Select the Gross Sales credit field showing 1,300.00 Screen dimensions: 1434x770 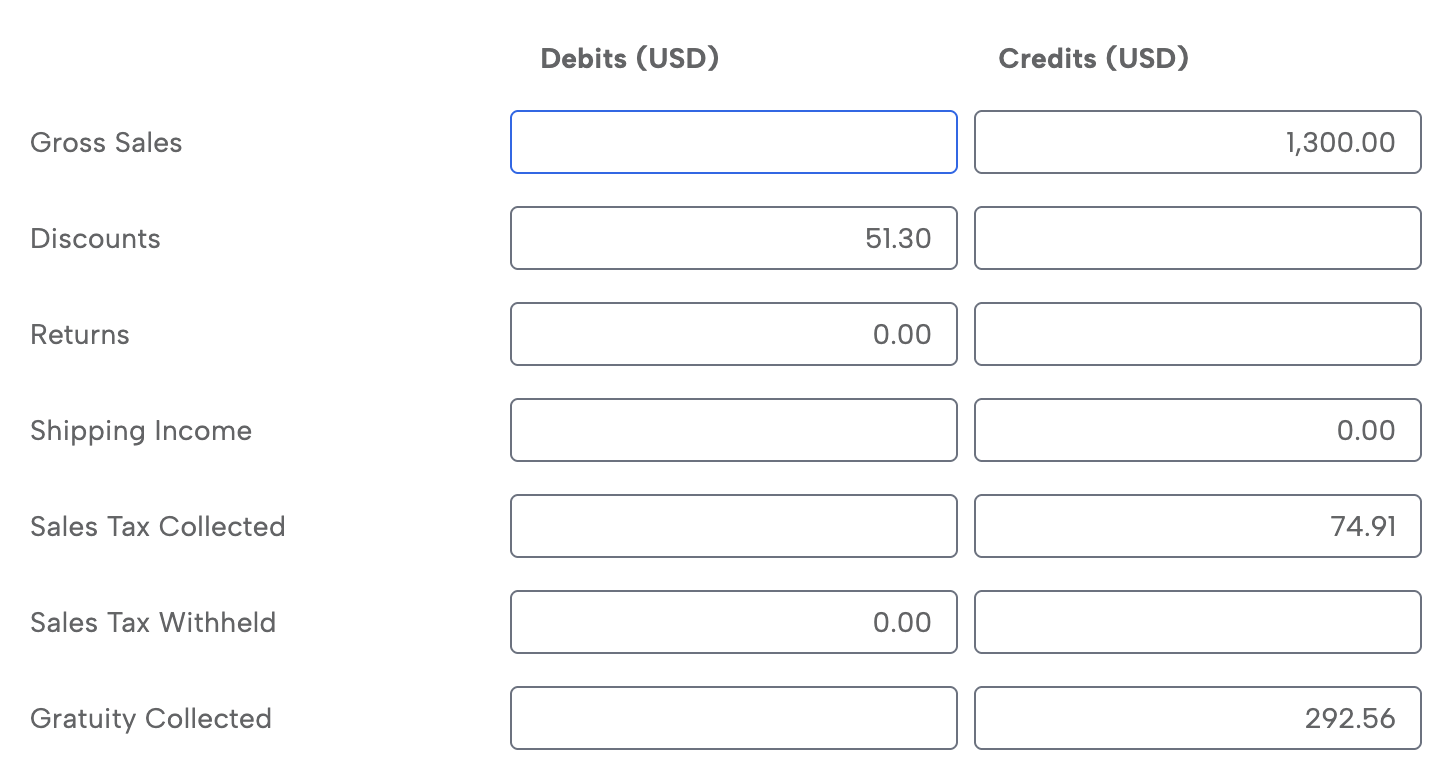[1197, 142]
